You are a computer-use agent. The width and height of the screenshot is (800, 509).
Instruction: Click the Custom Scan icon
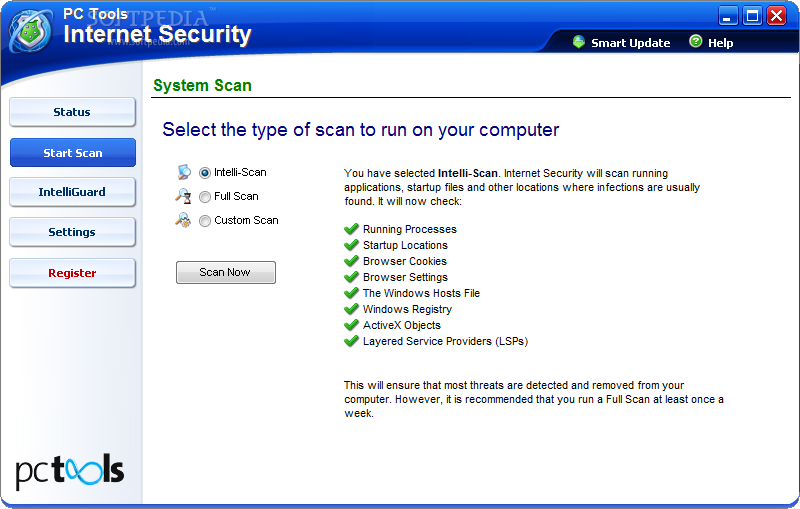click(x=183, y=220)
